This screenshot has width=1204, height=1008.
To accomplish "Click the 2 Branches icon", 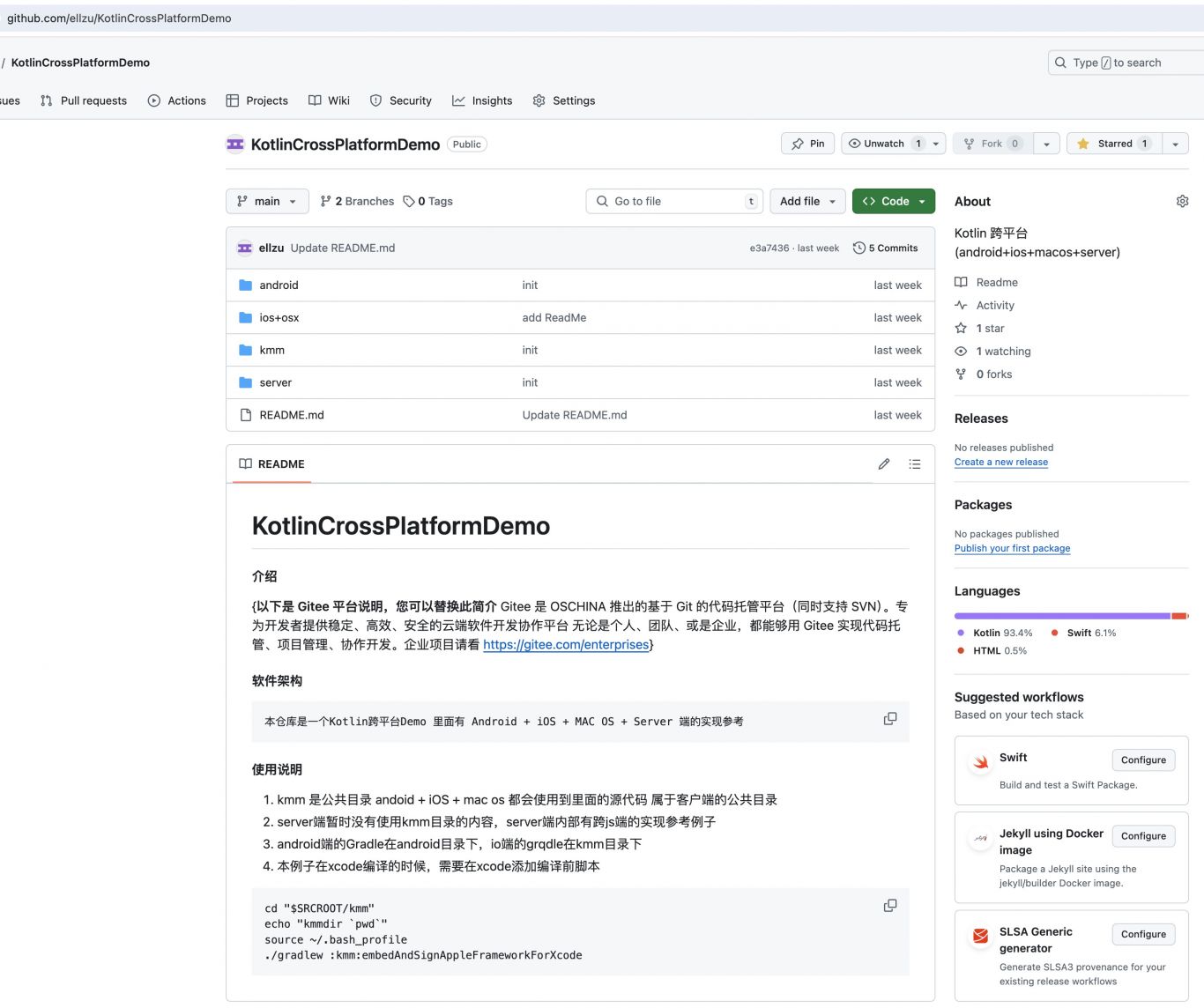I will (326, 202).
